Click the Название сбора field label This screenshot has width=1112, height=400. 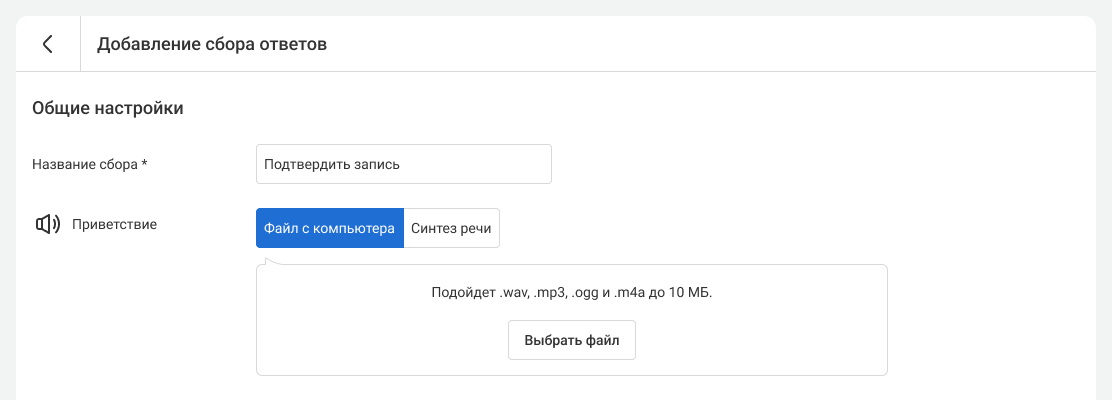point(85,164)
